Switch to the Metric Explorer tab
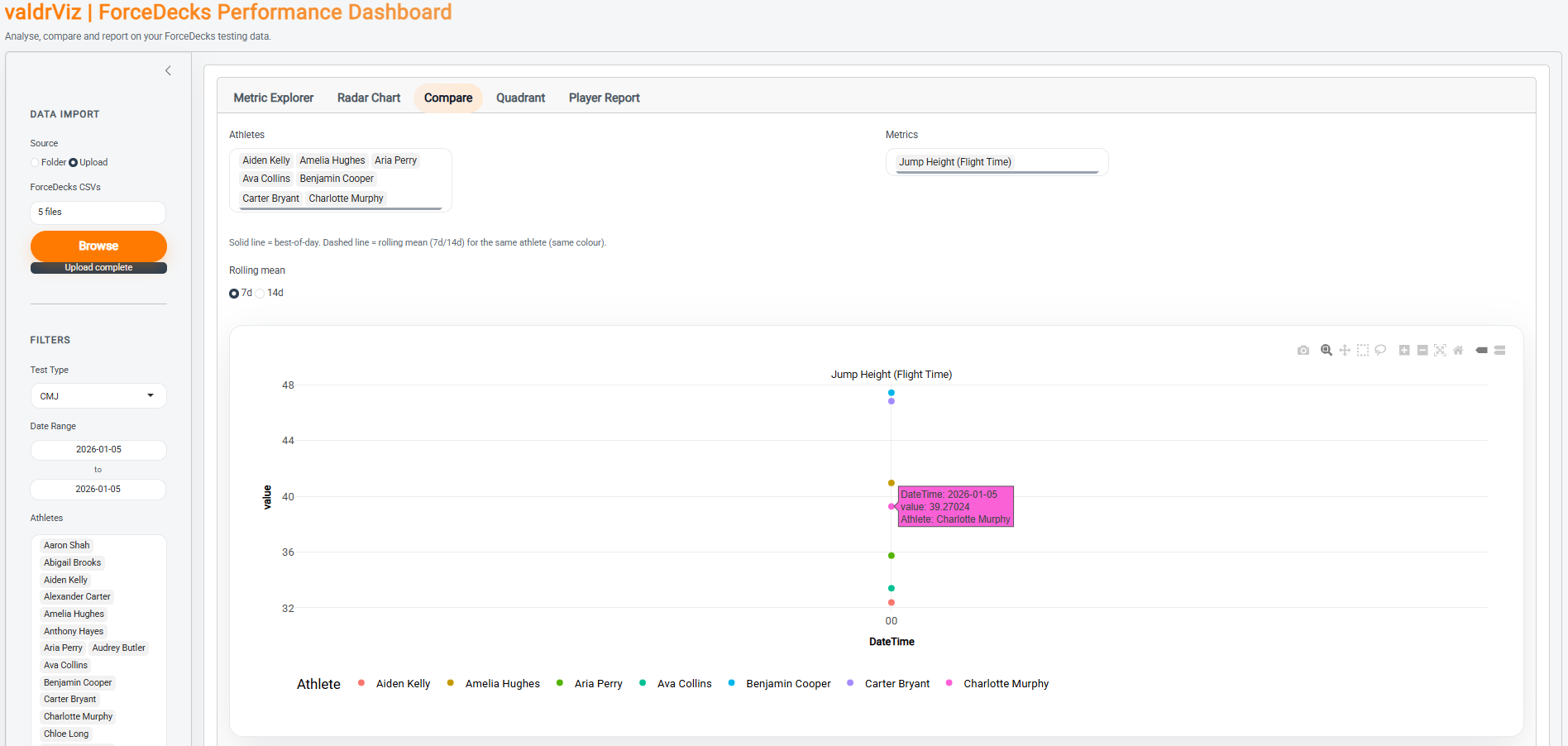This screenshot has height=746, width=1568. click(x=274, y=98)
